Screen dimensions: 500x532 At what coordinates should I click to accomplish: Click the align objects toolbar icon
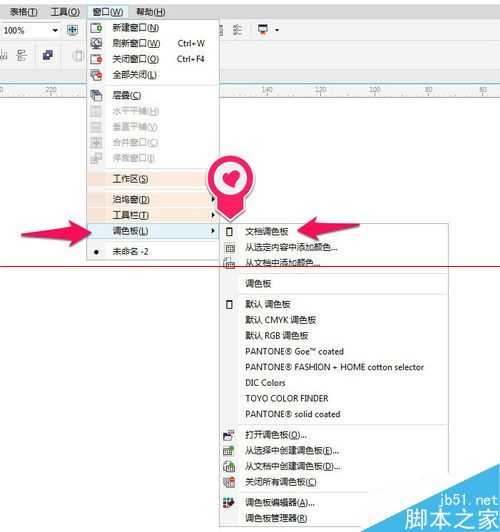pyautogui.click(x=238, y=30)
